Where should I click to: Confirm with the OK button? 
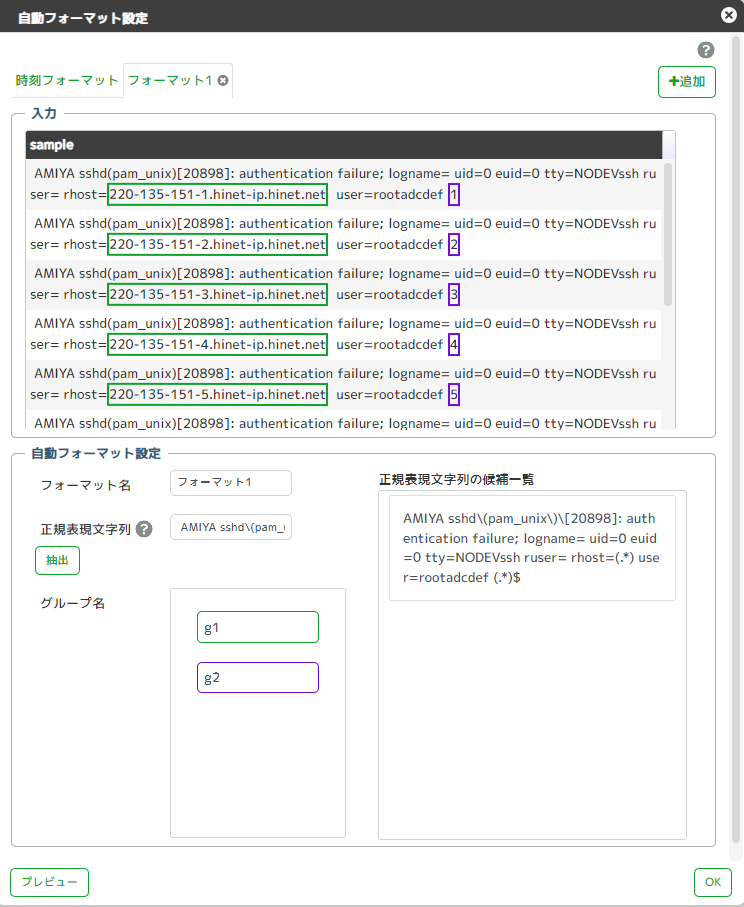click(713, 882)
